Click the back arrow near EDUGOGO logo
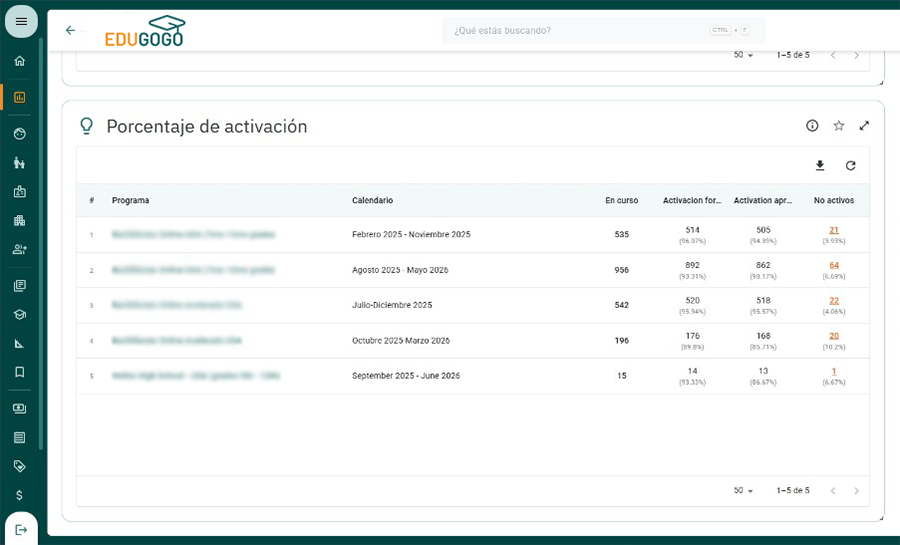 click(71, 30)
